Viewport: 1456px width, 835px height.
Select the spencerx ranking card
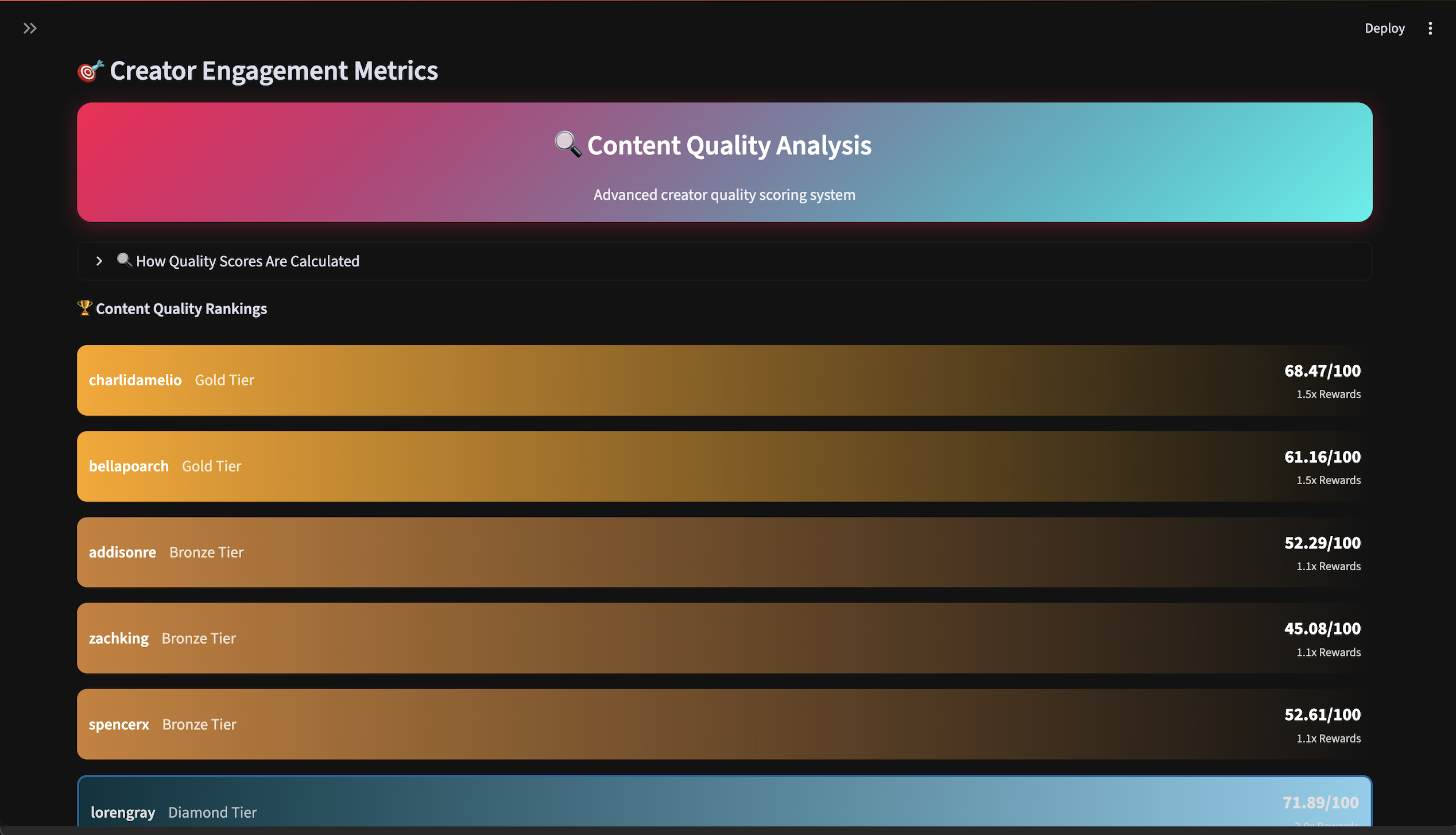(x=725, y=724)
